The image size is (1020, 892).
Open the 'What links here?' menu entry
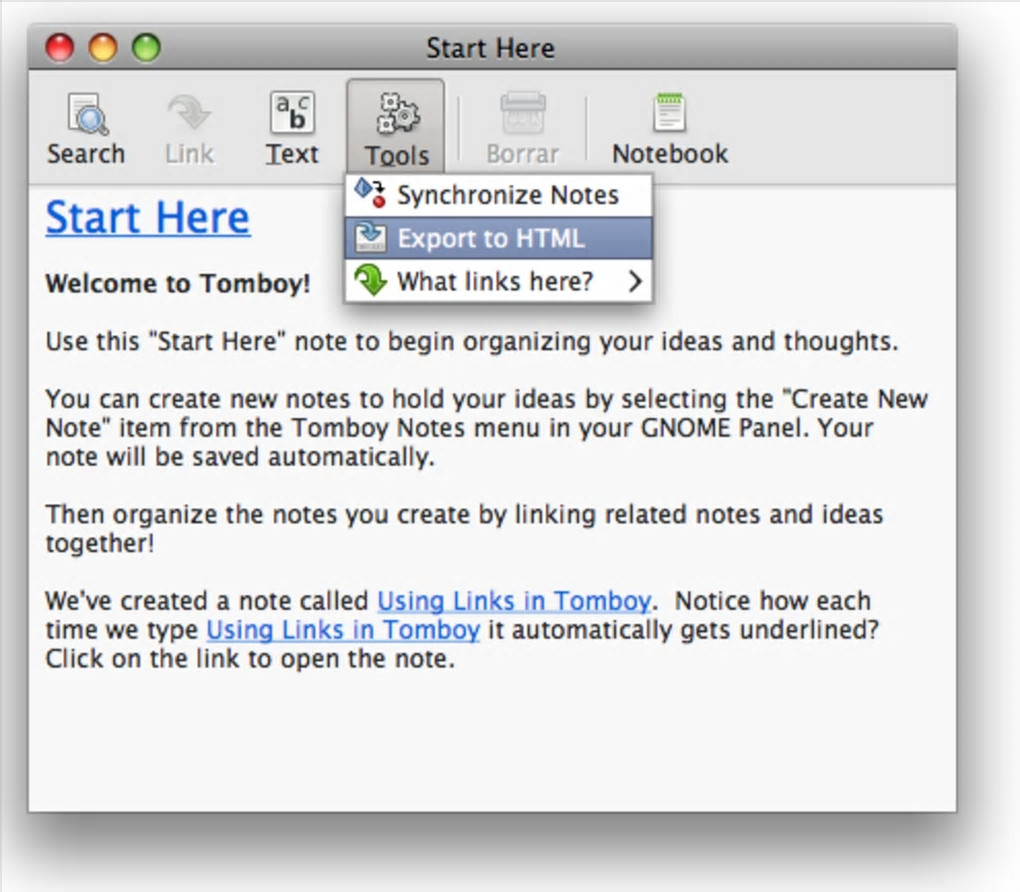(498, 281)
